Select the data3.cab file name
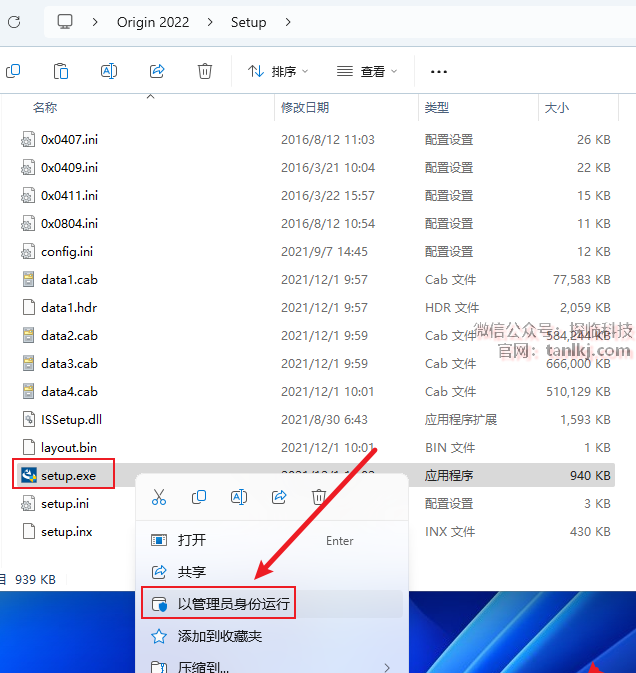This screenshot has height=673, width=636. pos(70,364)
